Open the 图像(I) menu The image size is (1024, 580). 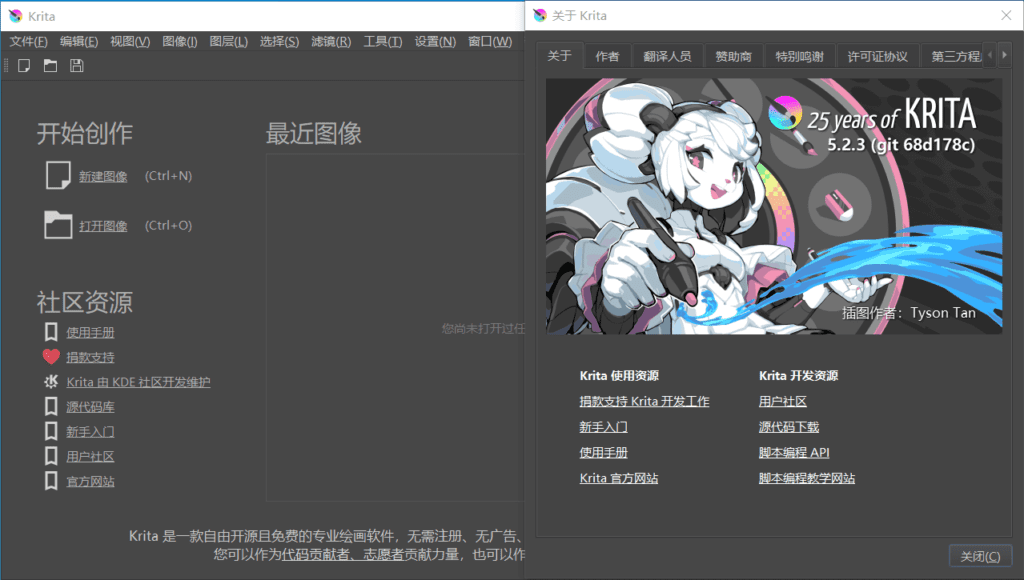pos(180,42)
